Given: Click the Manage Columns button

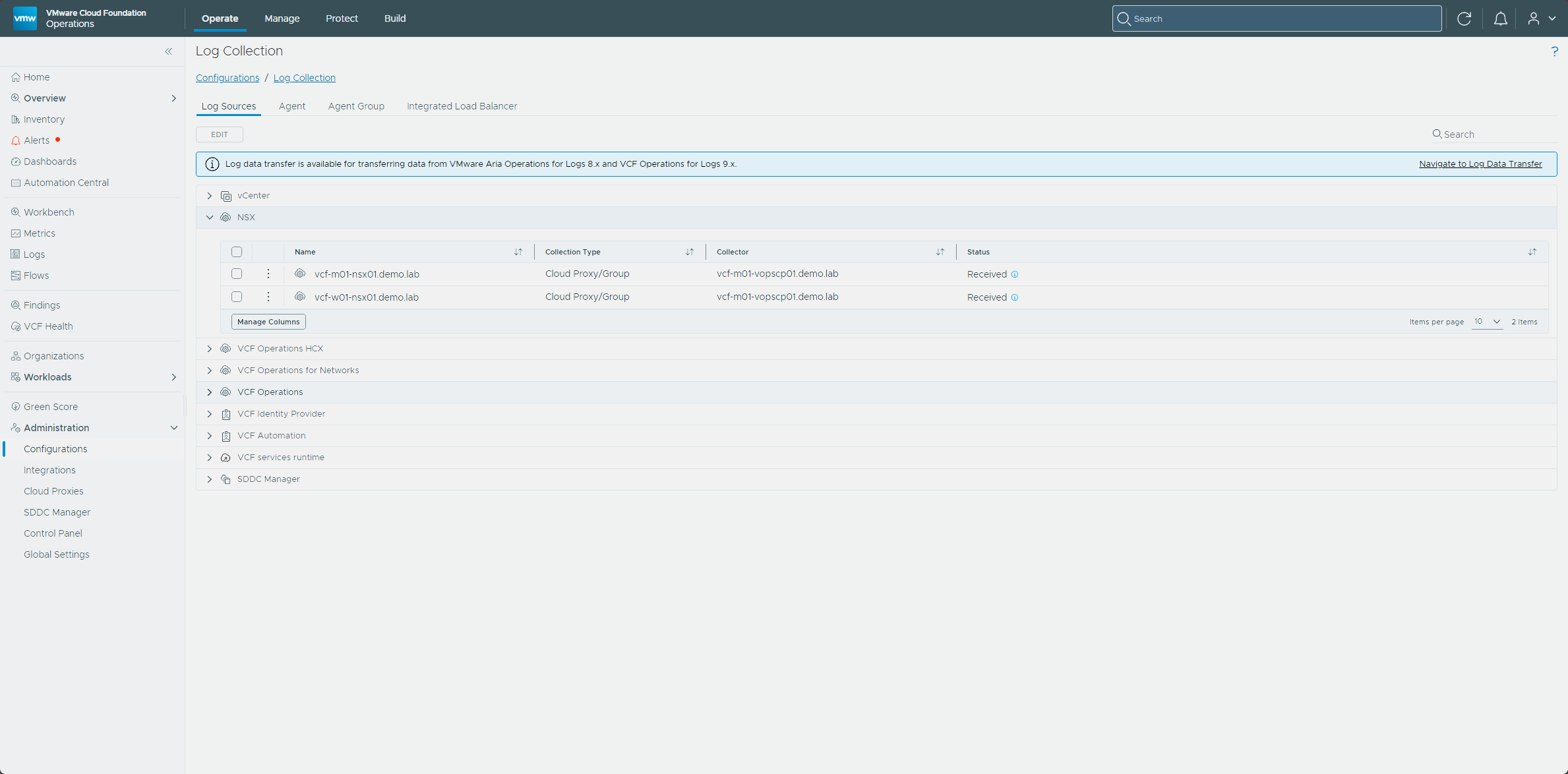Looking at the screenshot, I should click(268, 322).
